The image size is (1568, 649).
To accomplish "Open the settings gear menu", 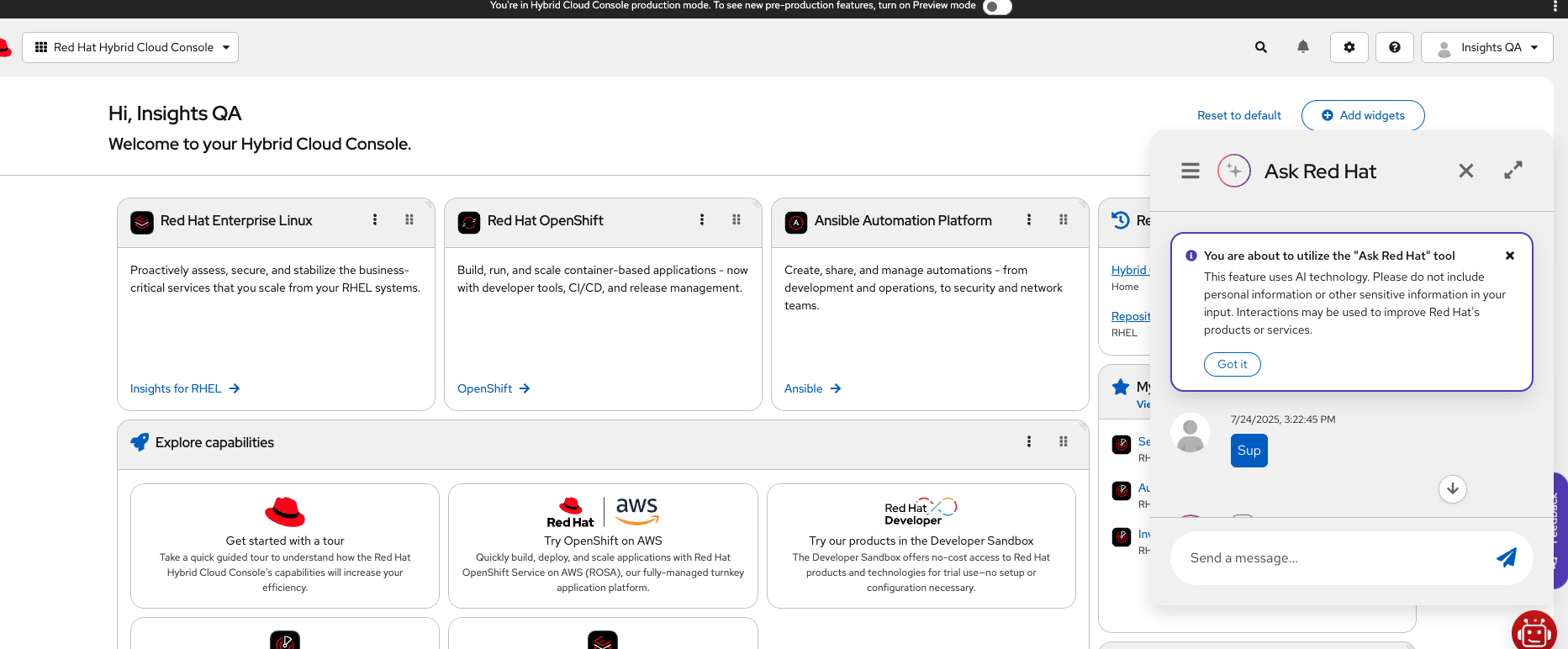I will click(1349, 48).
